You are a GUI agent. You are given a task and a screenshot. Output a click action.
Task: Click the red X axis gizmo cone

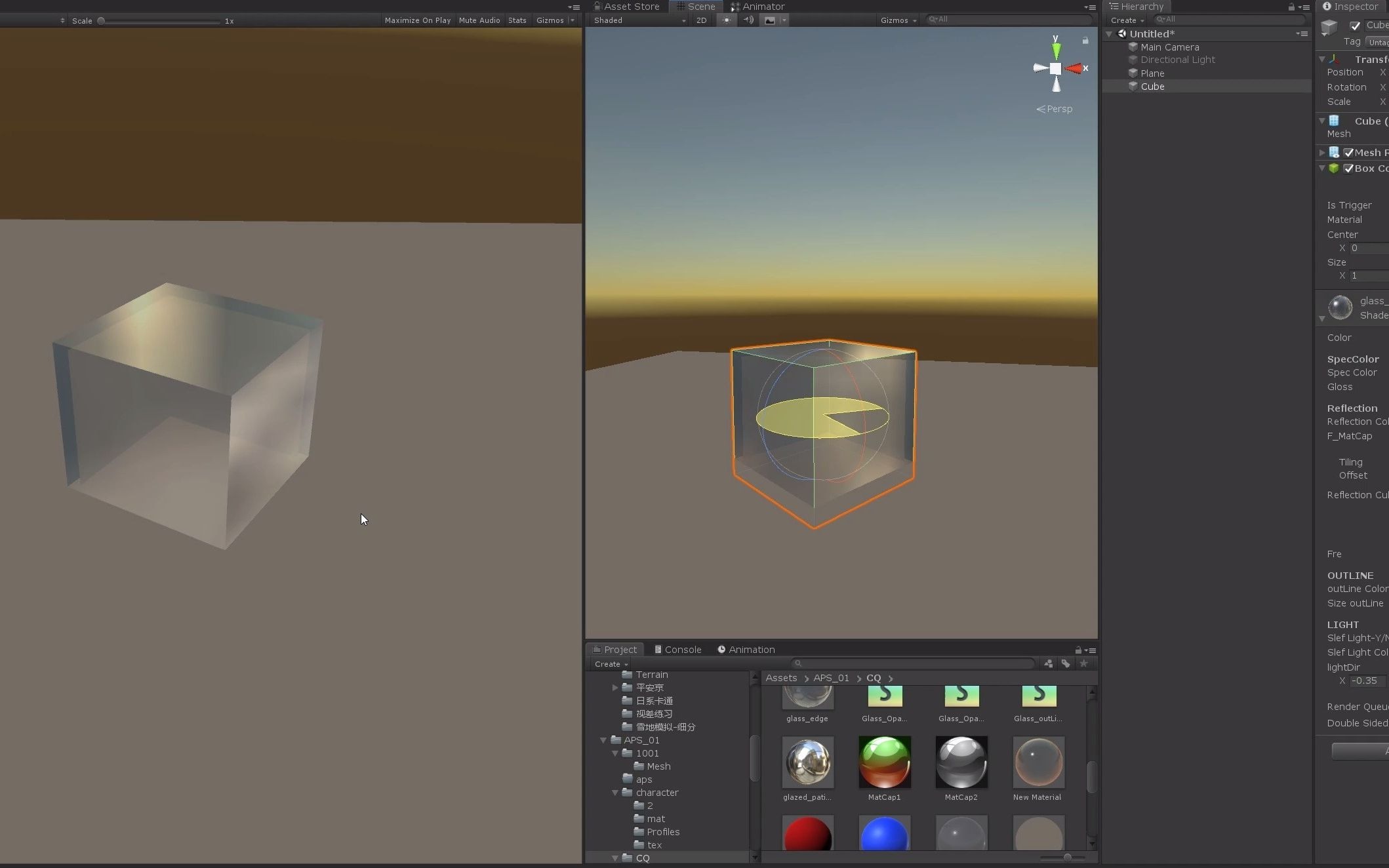(1074, 68)
